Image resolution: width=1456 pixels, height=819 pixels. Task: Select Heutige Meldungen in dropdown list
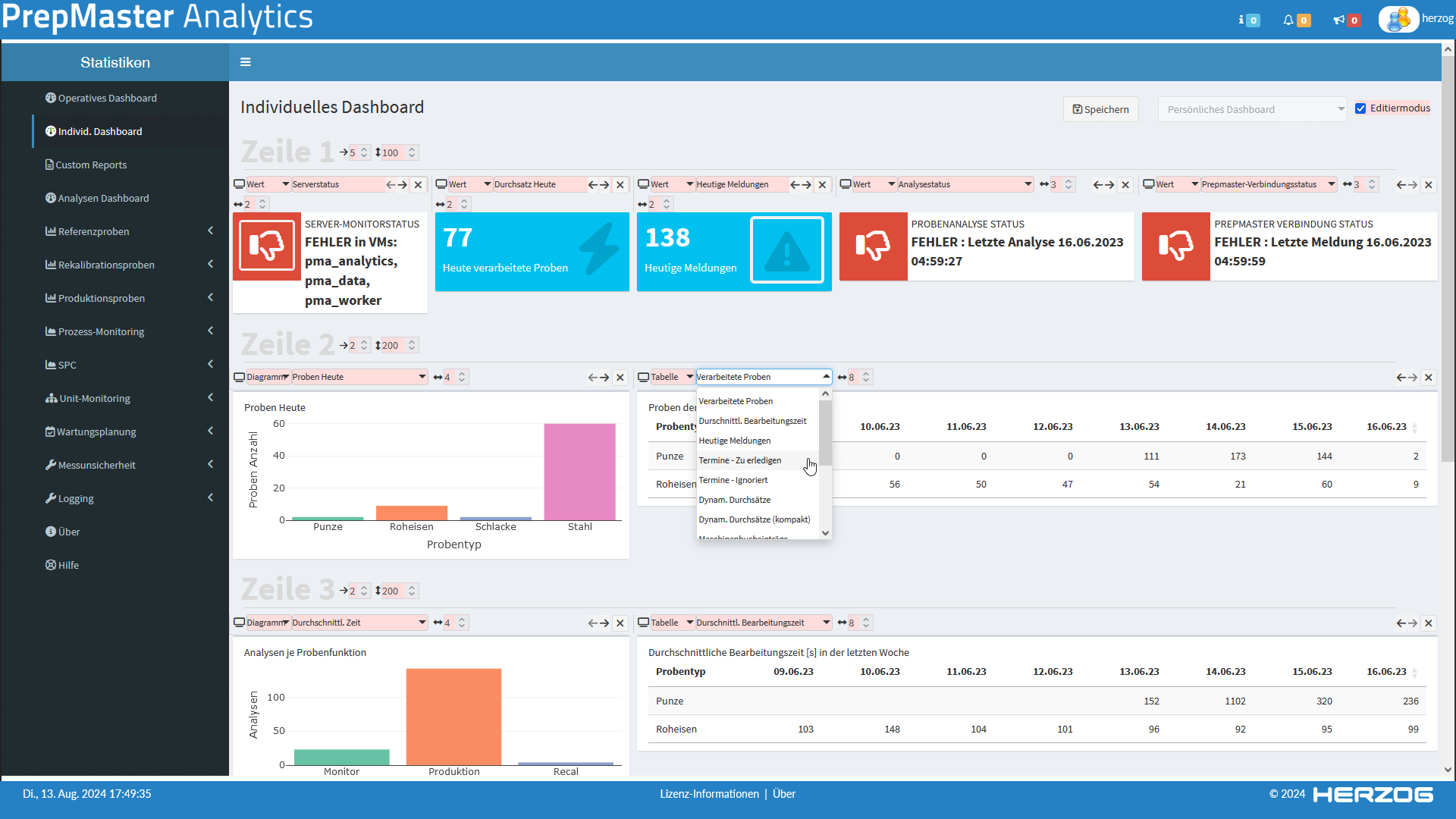[758, 441]
